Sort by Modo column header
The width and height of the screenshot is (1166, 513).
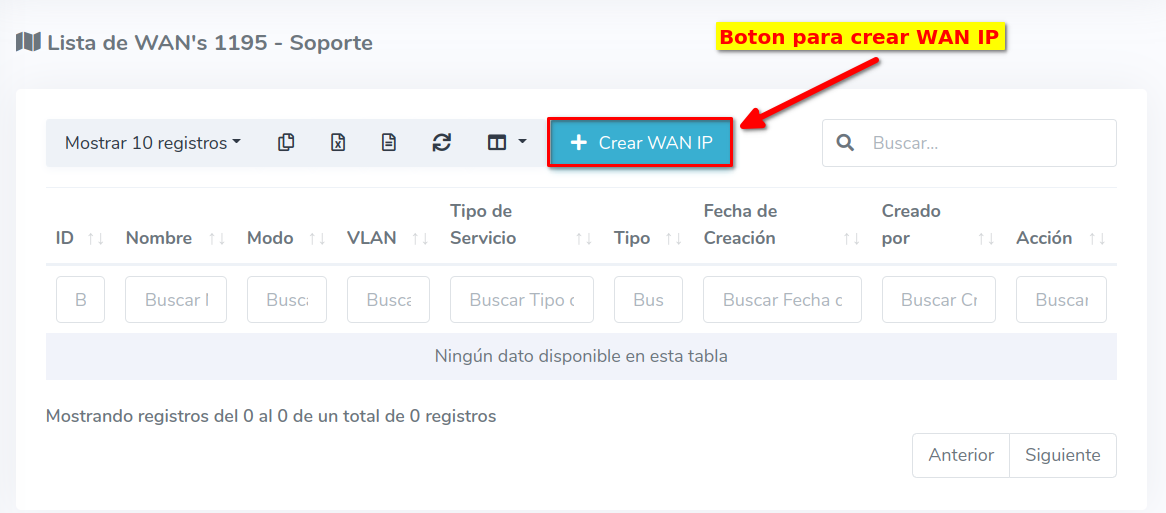tap(270, 238)
